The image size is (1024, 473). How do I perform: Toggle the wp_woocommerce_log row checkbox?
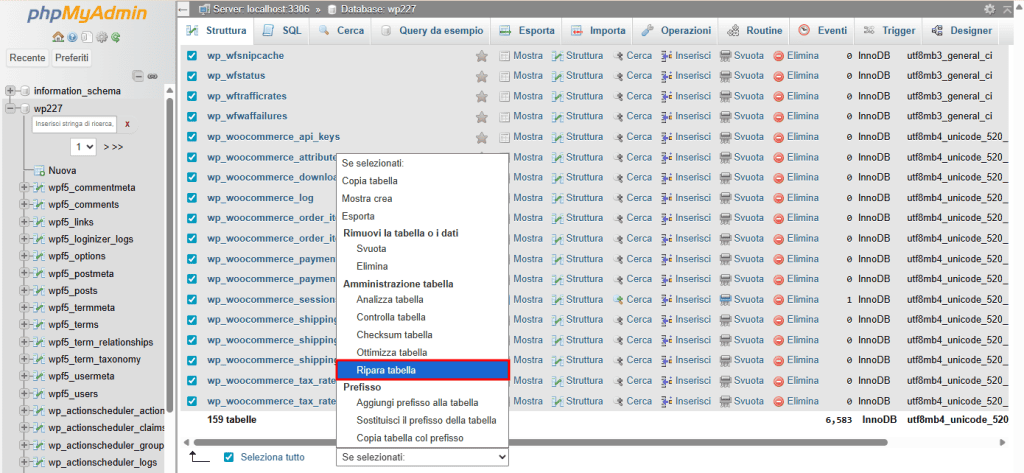click(x=191, y=198)
